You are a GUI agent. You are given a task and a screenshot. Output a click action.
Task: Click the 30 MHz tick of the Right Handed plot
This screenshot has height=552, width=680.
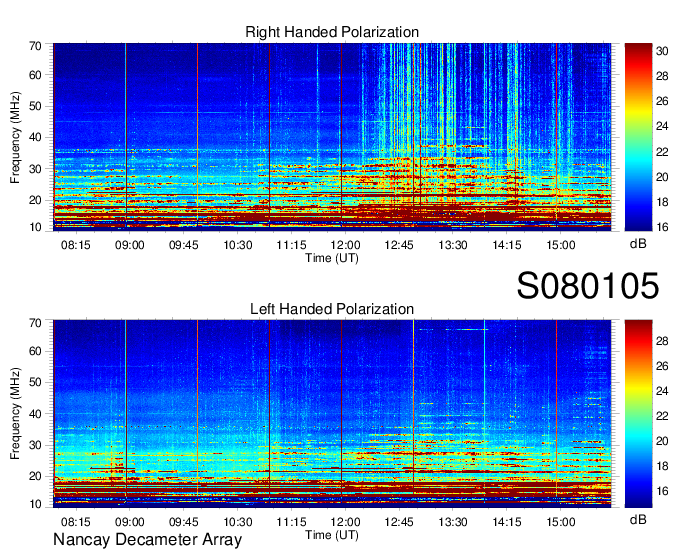(35, 169)
